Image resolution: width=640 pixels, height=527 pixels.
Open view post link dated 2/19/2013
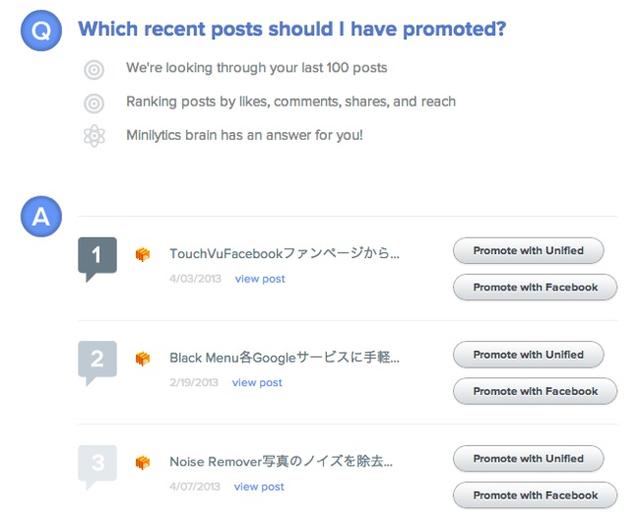point(257,383)
